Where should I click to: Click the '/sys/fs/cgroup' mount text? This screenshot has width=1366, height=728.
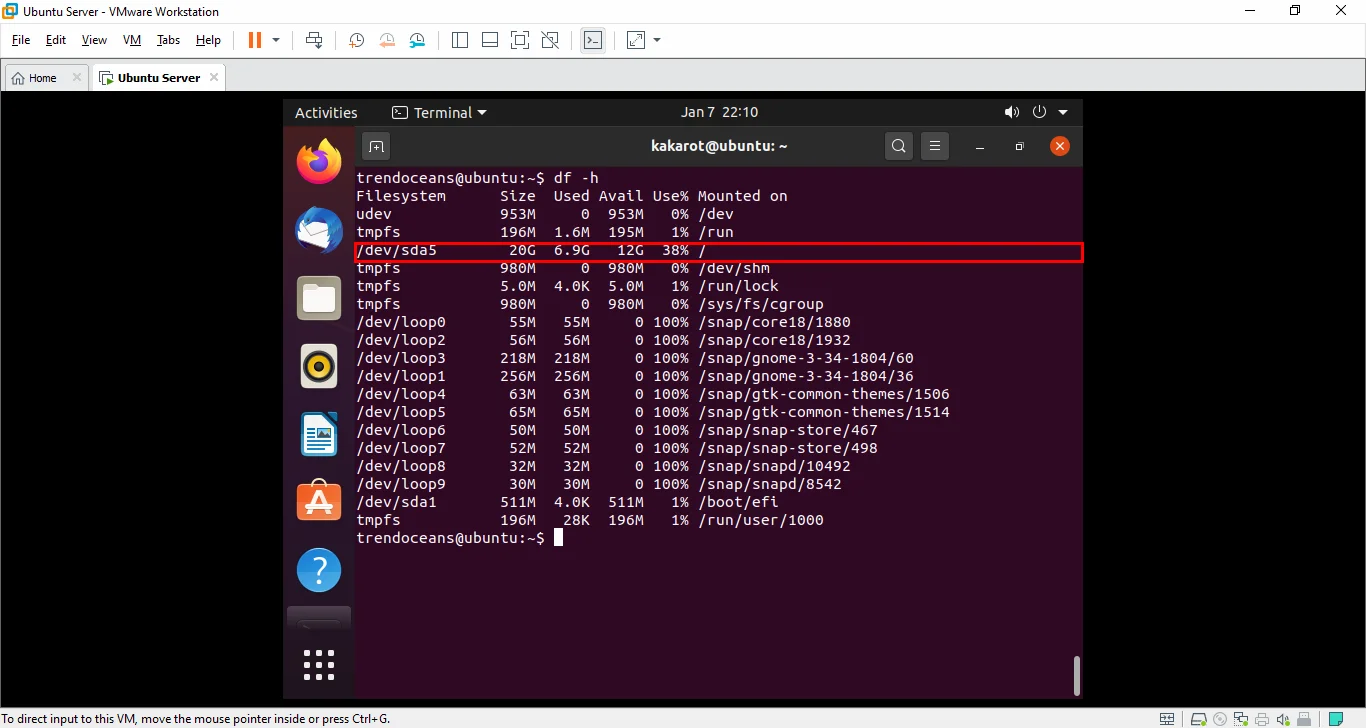761,304
